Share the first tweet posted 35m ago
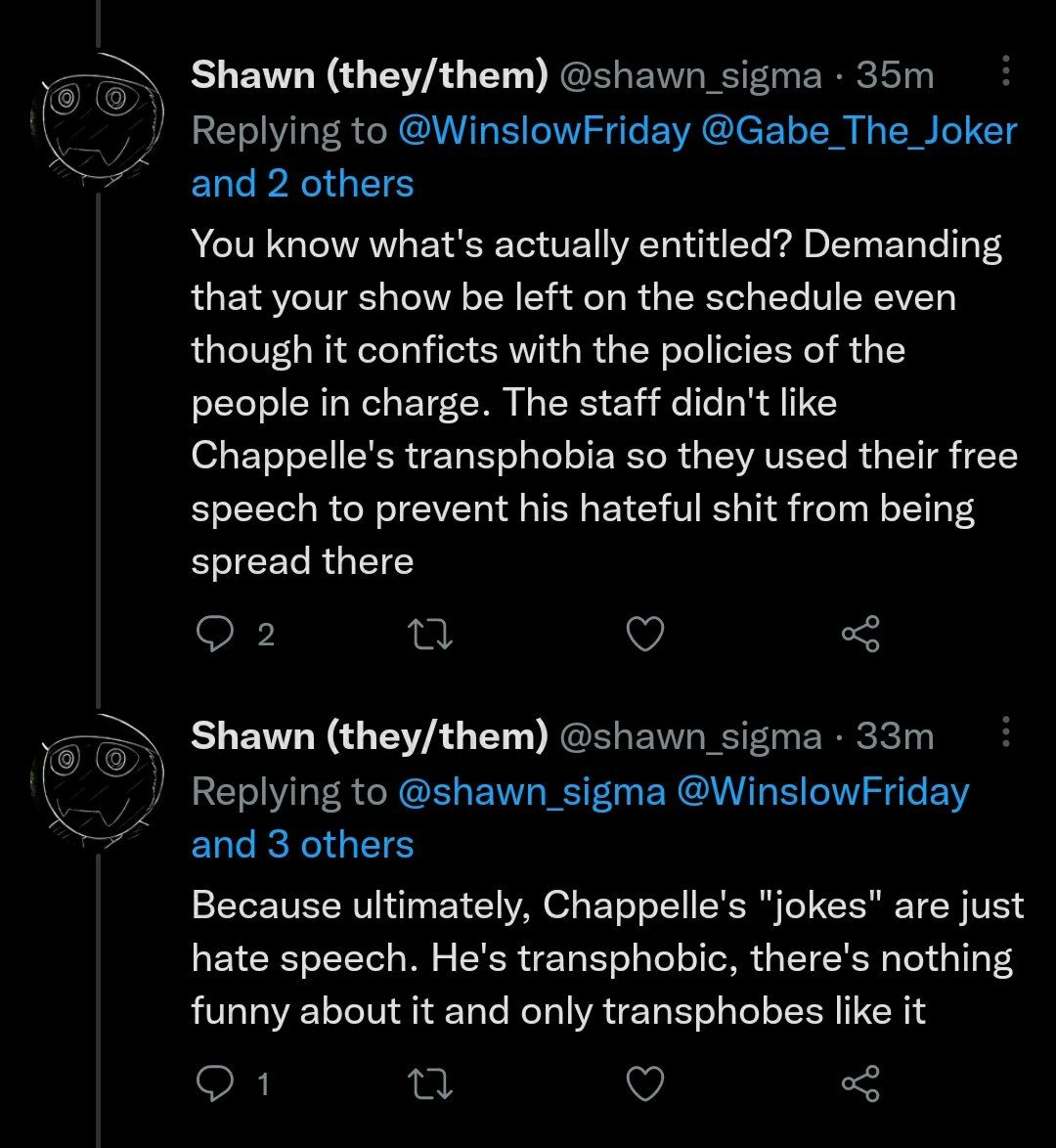Image resolution: width=1056 pixels, height=1148 pixels. pos(860,636)
